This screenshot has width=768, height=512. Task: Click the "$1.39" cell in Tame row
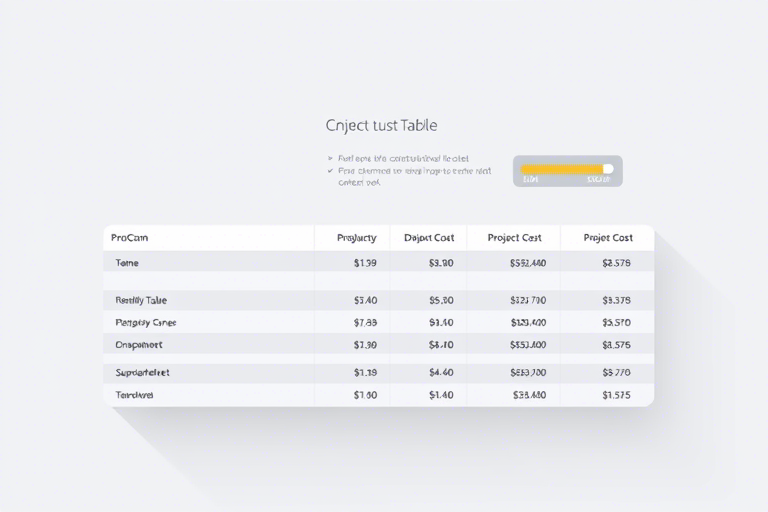click(x=365, y=263)
